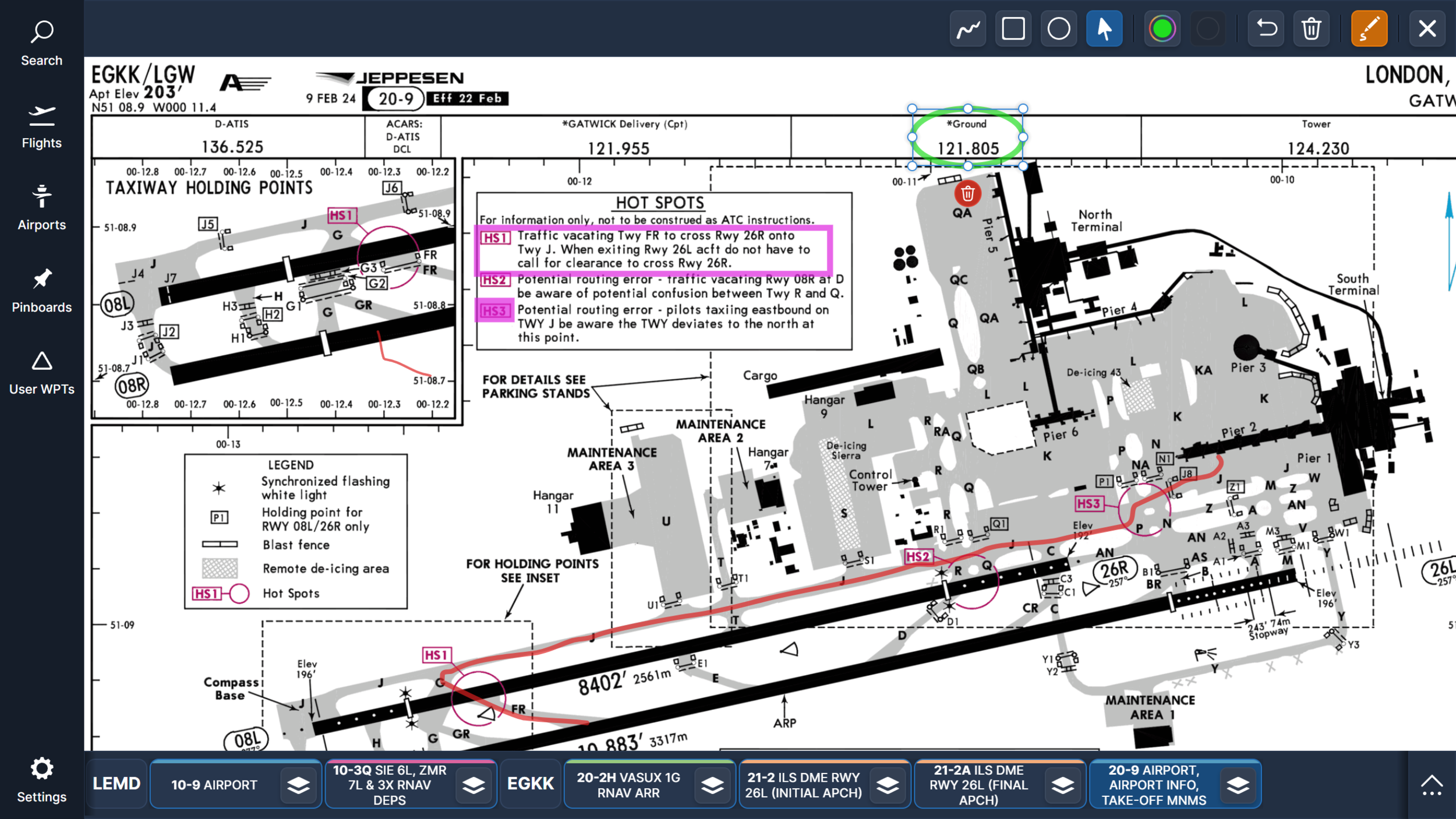This screenshot has width=1456, height=819.
Task: Open the green color swatch picker
Action: pos(1162,27)
